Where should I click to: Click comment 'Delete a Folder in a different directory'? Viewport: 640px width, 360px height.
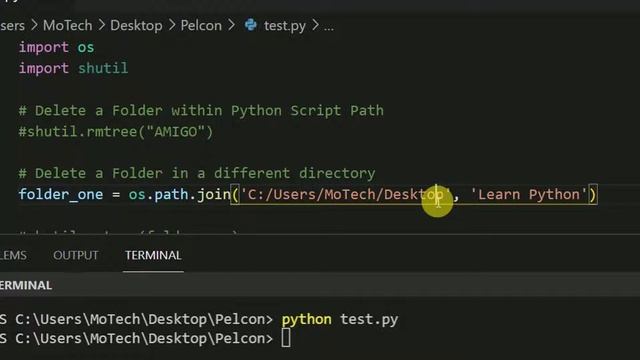(197, 173)
